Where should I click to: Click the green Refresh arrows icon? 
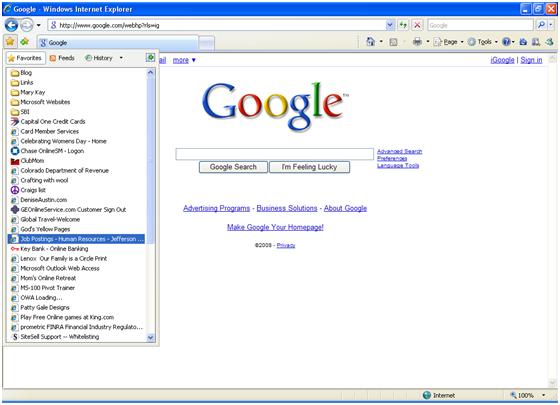click(403, 25)
